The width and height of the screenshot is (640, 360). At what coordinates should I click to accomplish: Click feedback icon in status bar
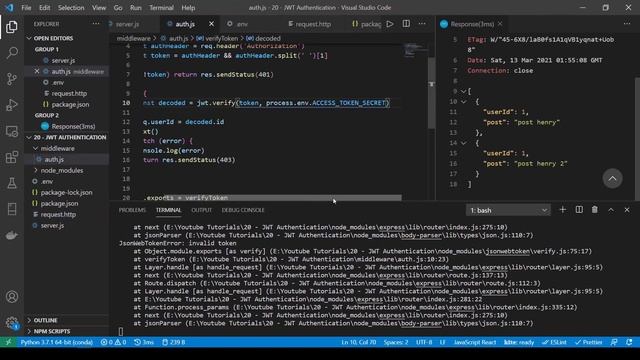point(614,342)
